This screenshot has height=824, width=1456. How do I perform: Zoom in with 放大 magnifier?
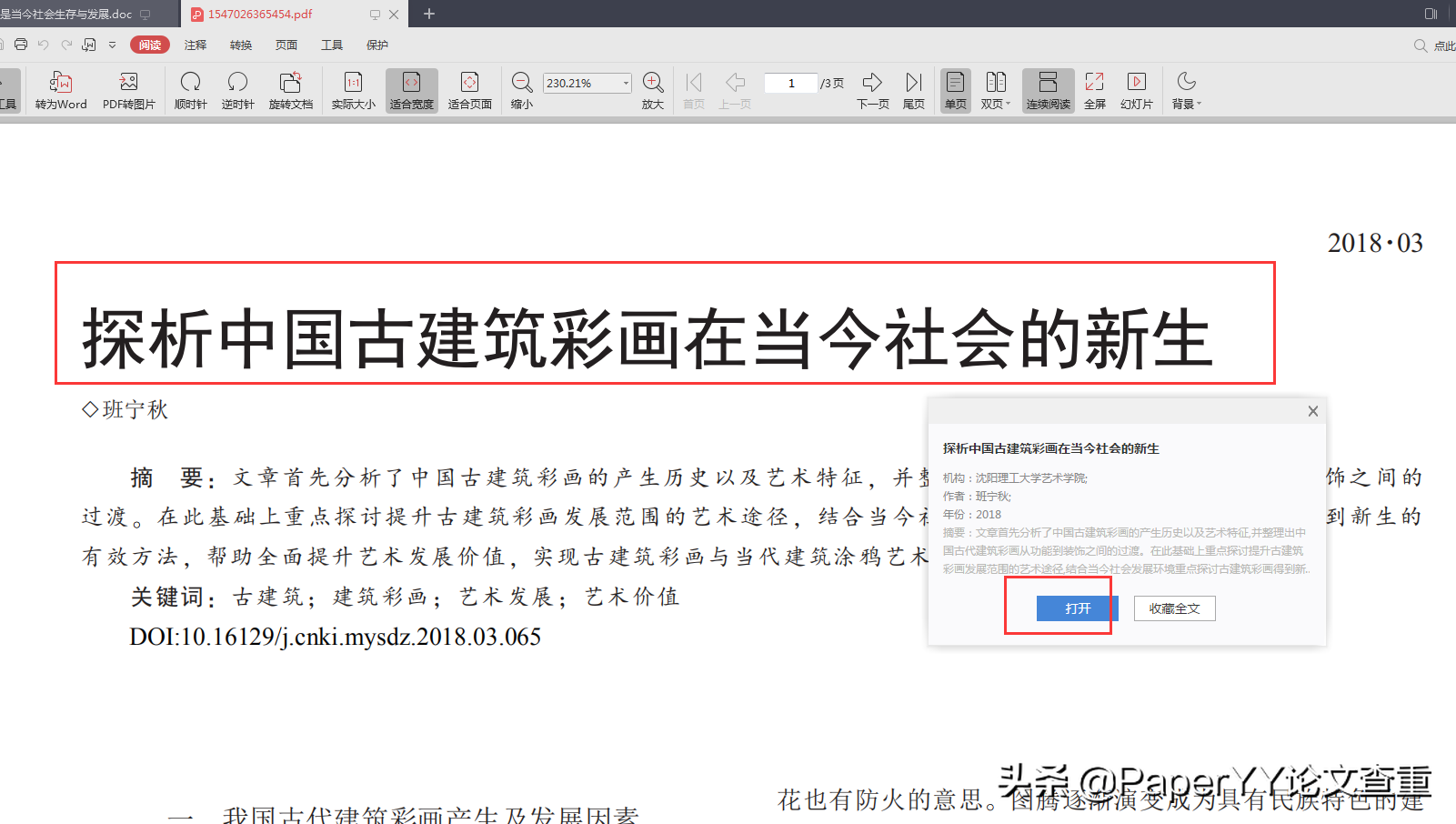(x=653, y=91)
